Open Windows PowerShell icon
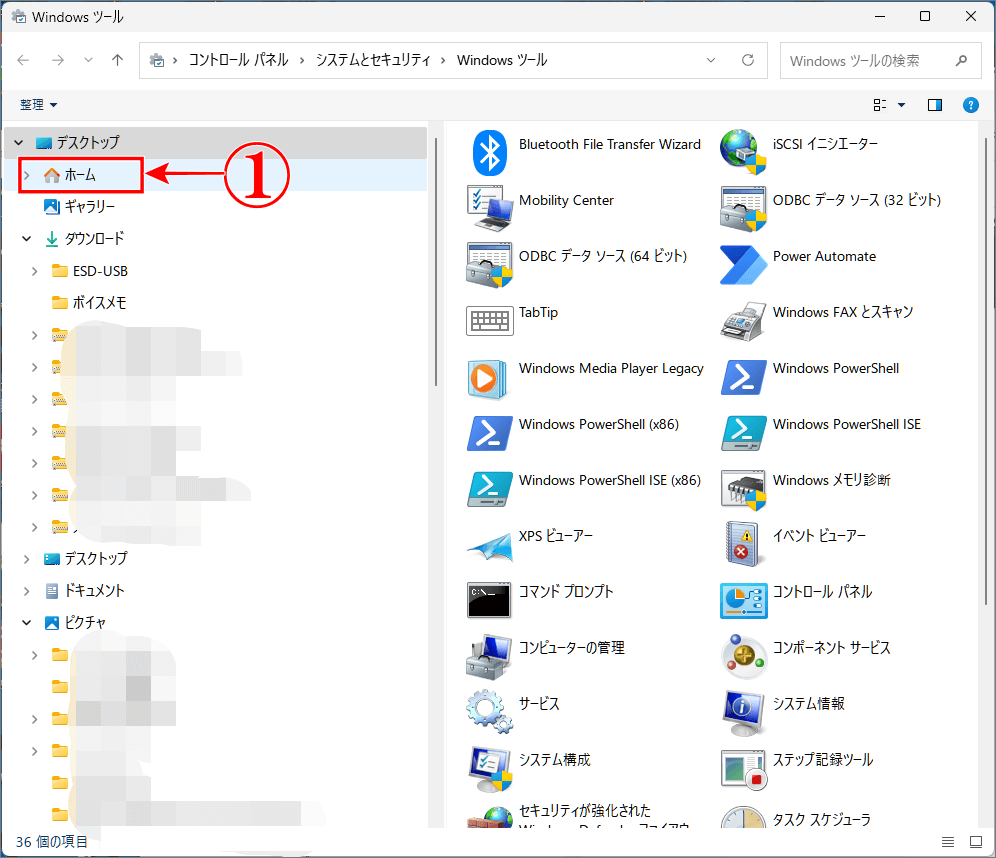Screen dimensions: 996x858 coord(743,377)
